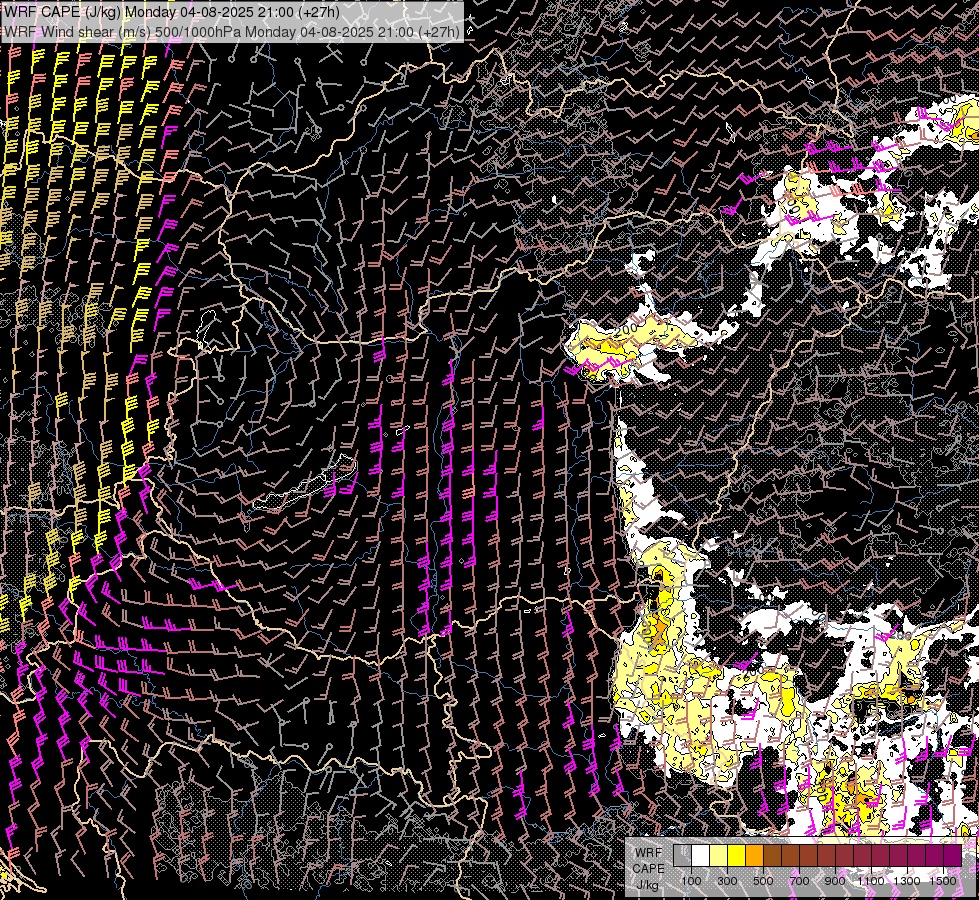Select the white CAPE legend swatch
This screenshot has height=900, width=979.
click(701, 856)
